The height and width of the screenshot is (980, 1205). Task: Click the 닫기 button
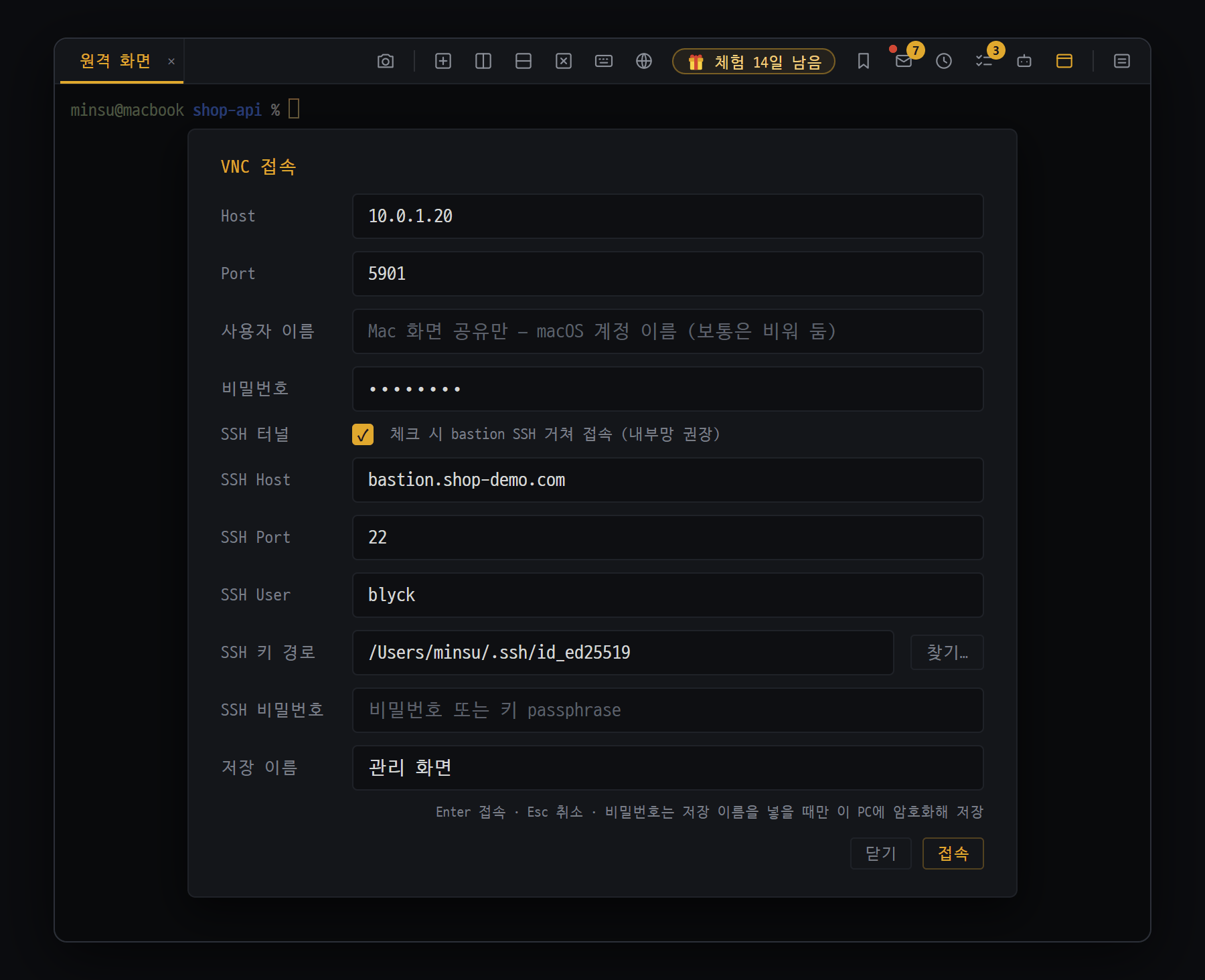(880, 853)
